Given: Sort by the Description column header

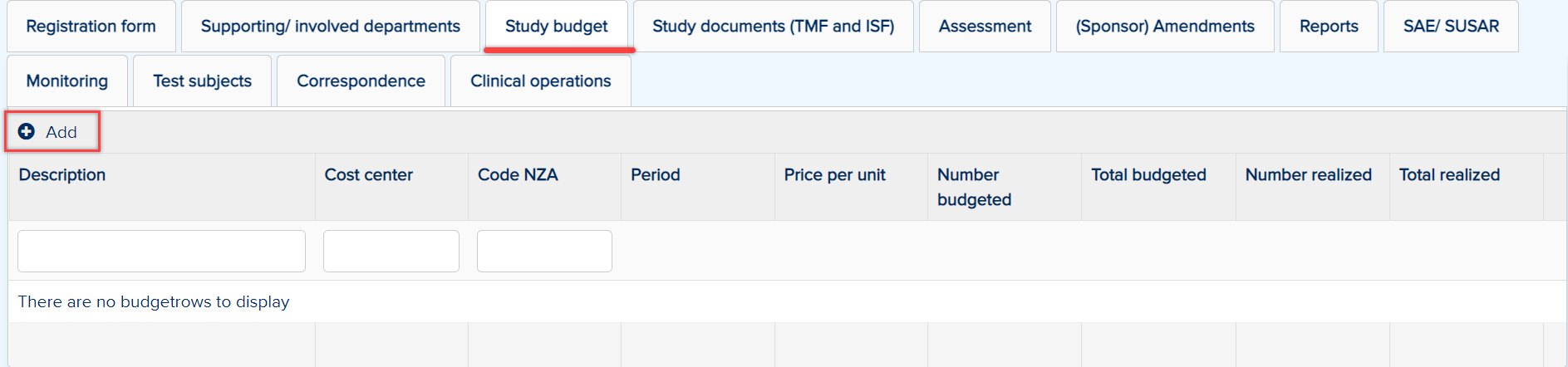Looking at the screenshot, I should click(62, 175).
